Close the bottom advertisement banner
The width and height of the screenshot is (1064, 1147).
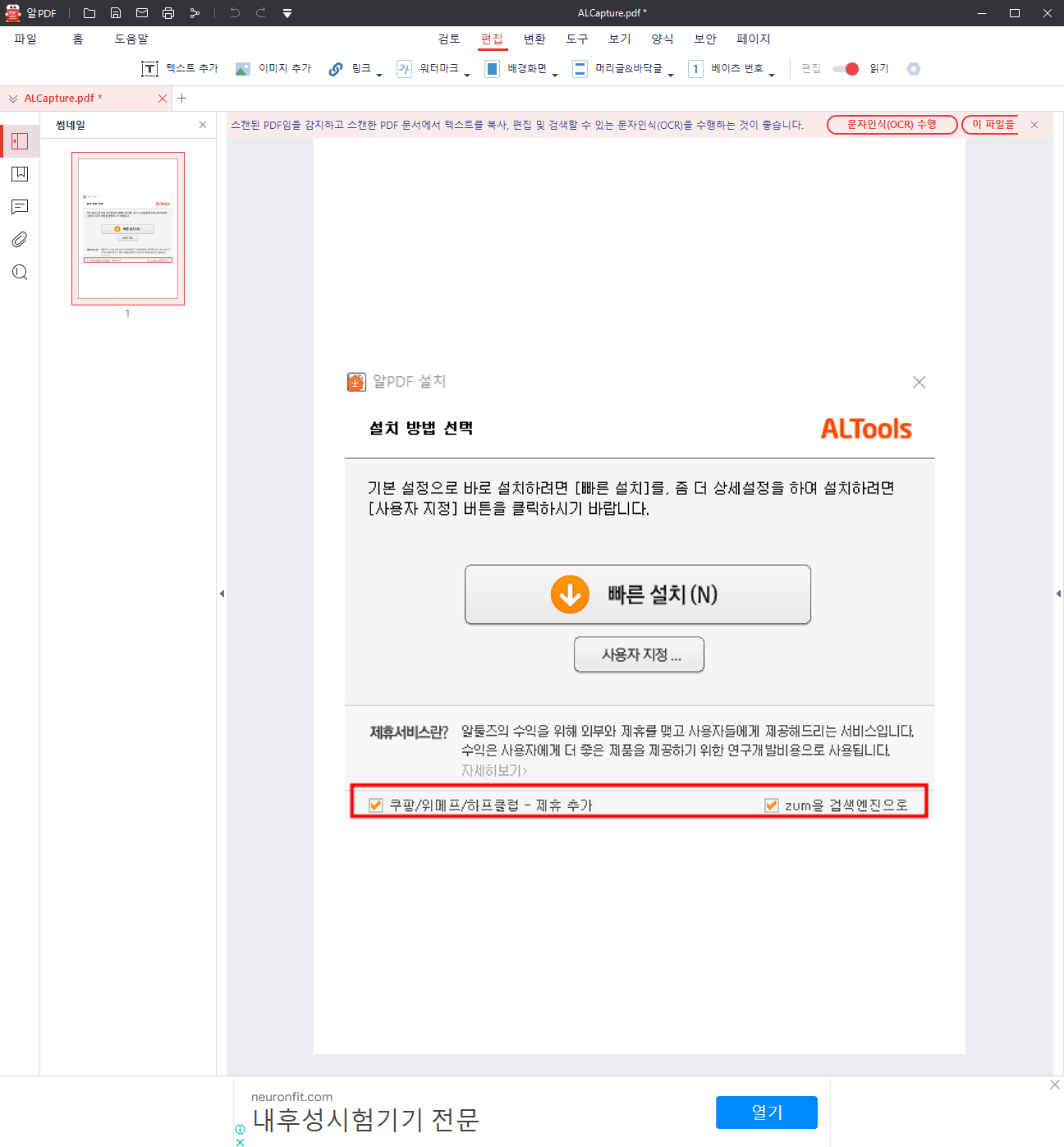tap(1055, 1085)
